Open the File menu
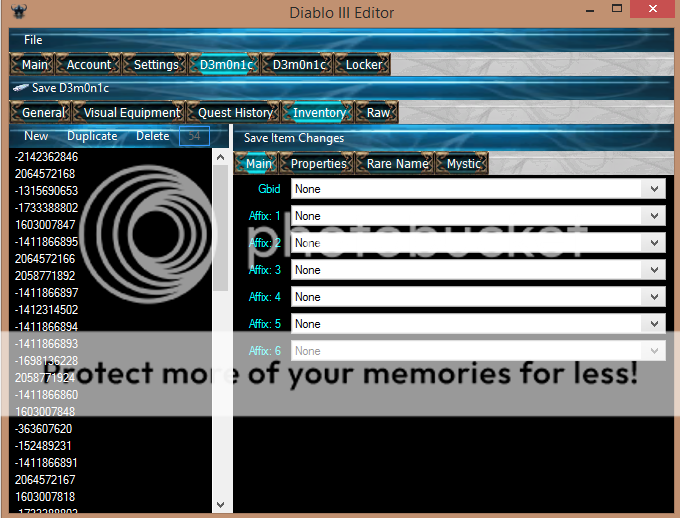Screen dimensions: 680x518 point(33,40)
